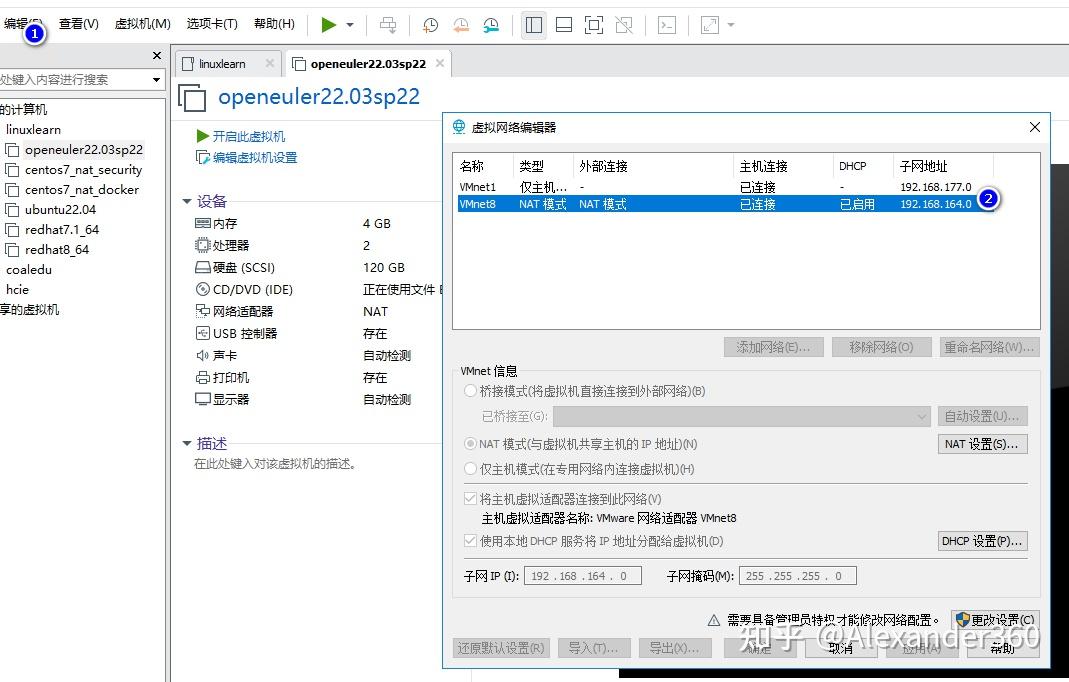Image resolution: width=1069 pixels, height=682 pixels.
Task: Switch to the linuxlearn tab
Action: point(222,62)
